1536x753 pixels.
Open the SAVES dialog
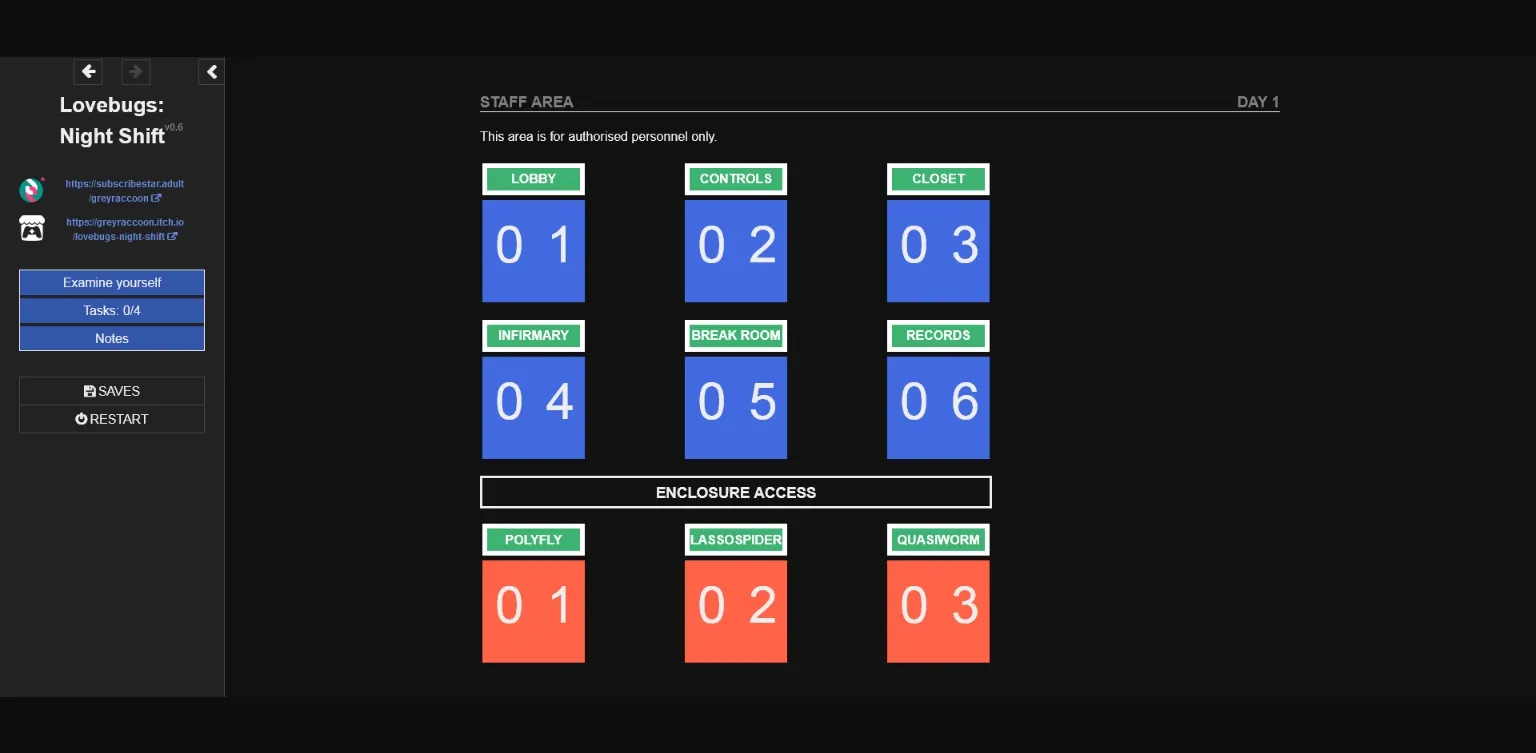pyautogui.click(x=112, y=391)
